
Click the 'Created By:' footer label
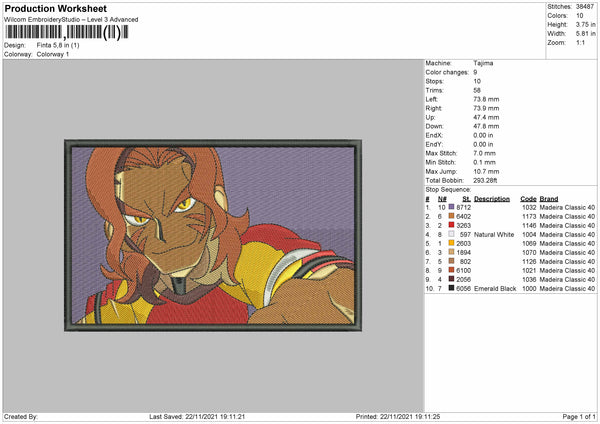tap(21, 416)
